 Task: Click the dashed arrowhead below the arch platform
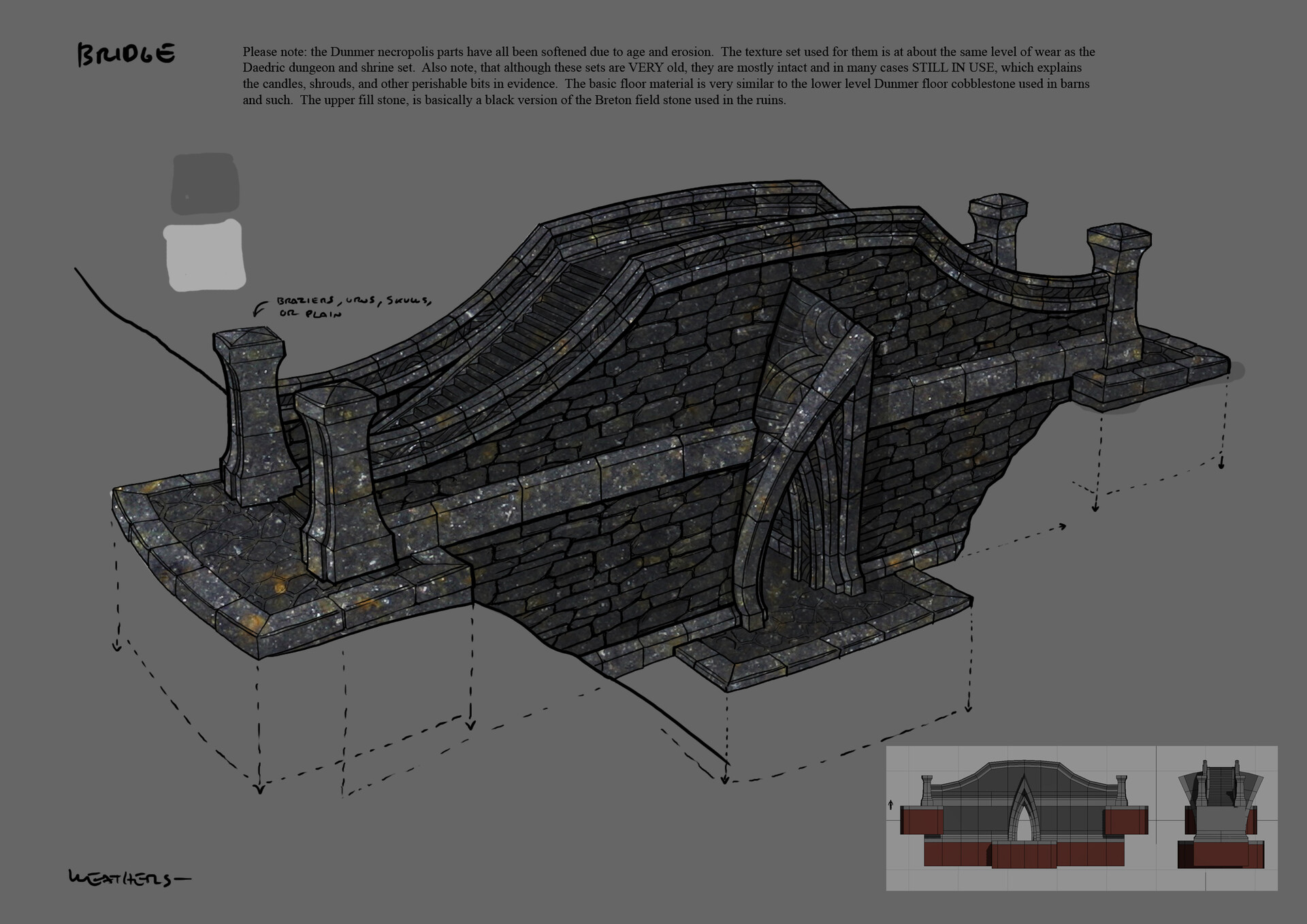pyautogui.click(x=725, y=778)
